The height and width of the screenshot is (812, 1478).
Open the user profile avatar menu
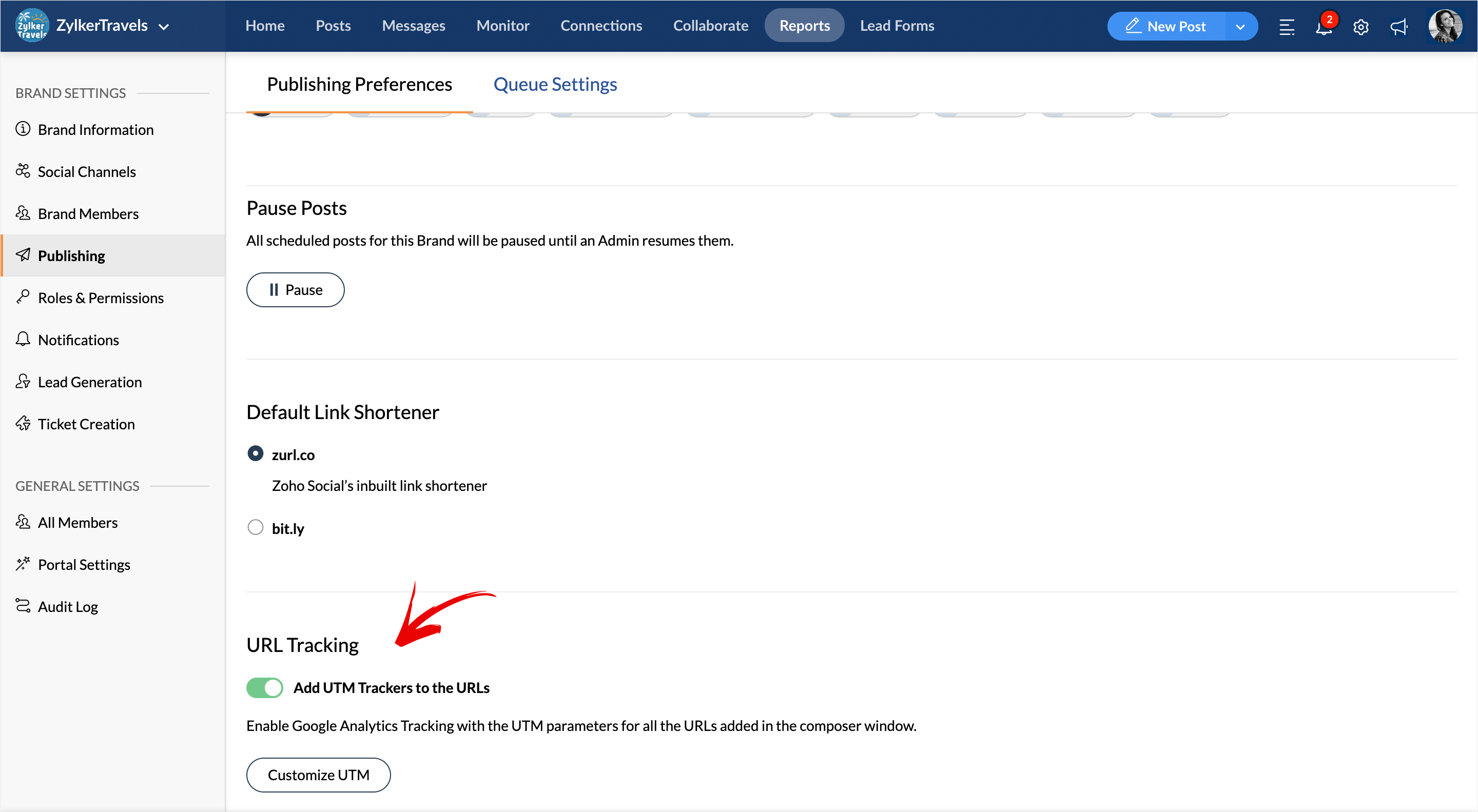click(1445, 26)
